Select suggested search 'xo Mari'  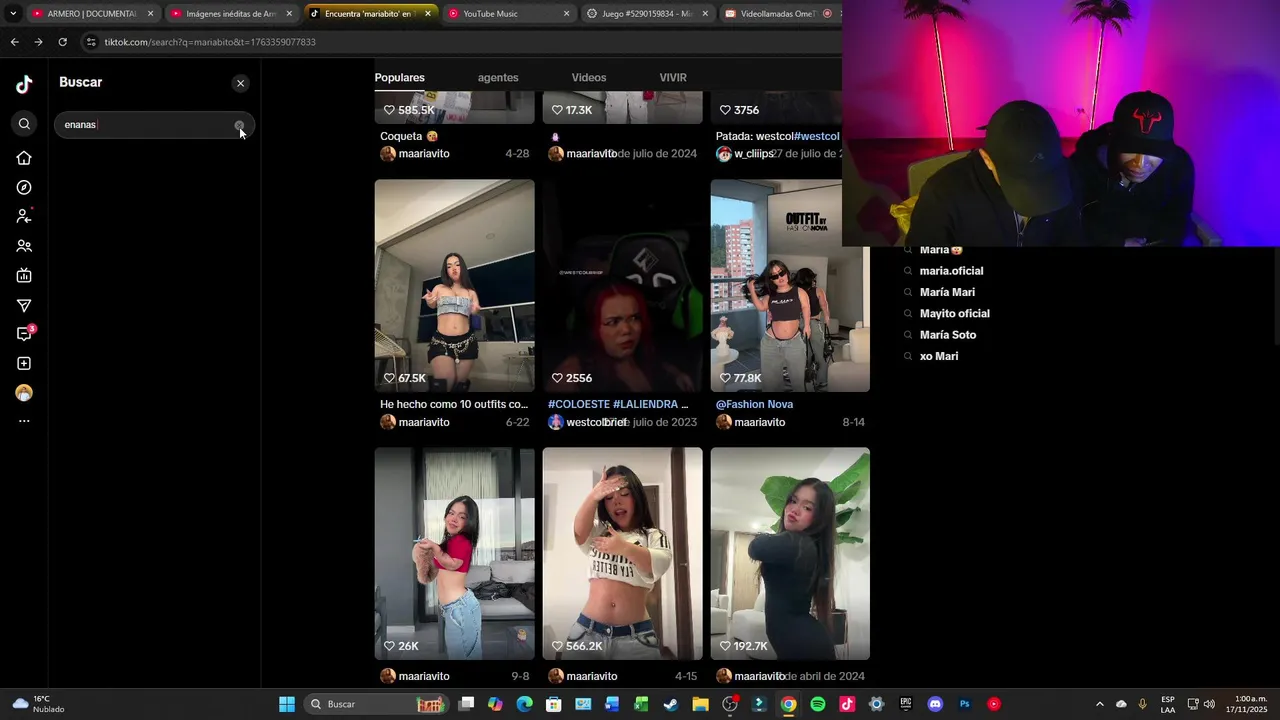[x=939, y=356]
